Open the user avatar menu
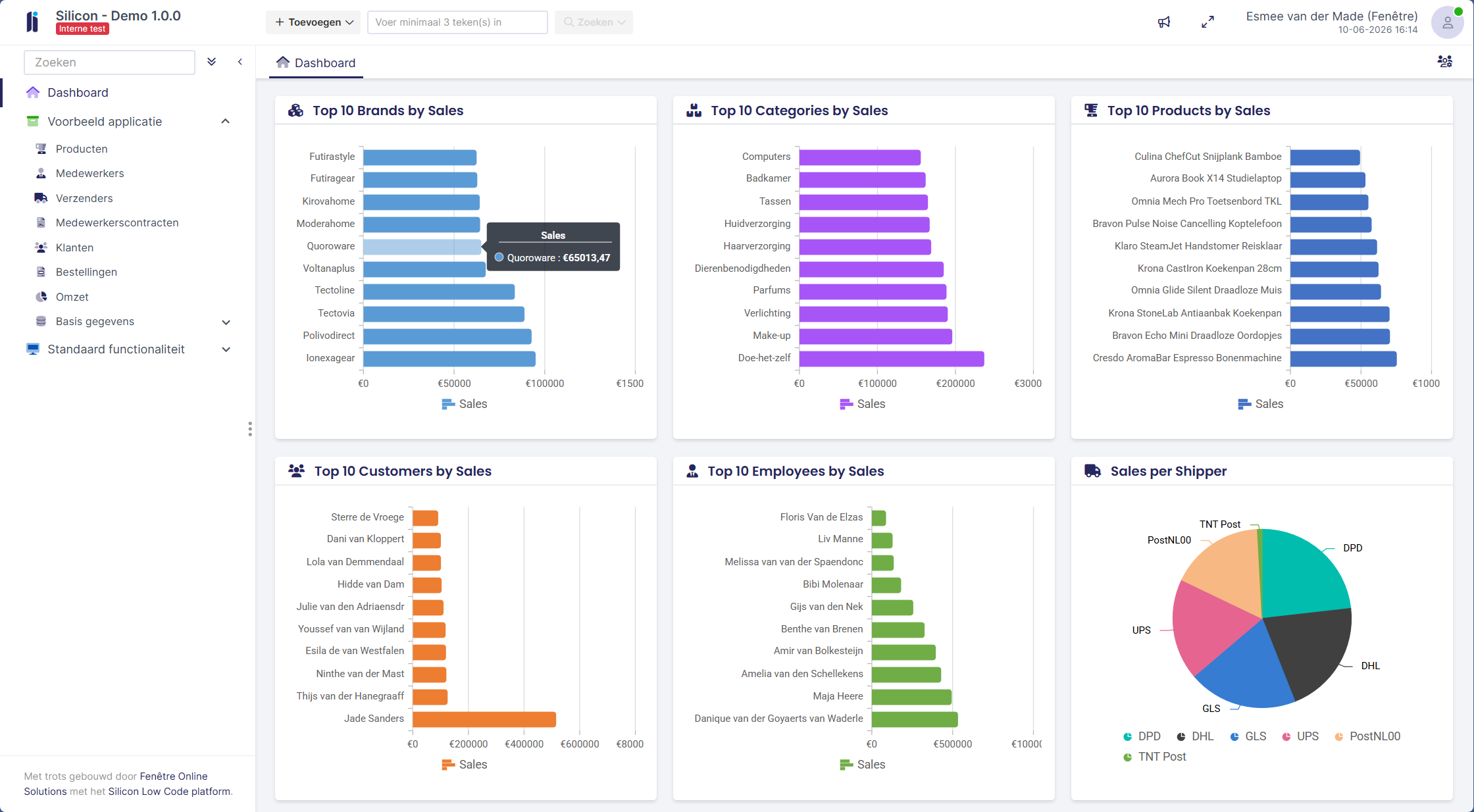This screenshot has width=1474, height=812. coord(1447,22)
